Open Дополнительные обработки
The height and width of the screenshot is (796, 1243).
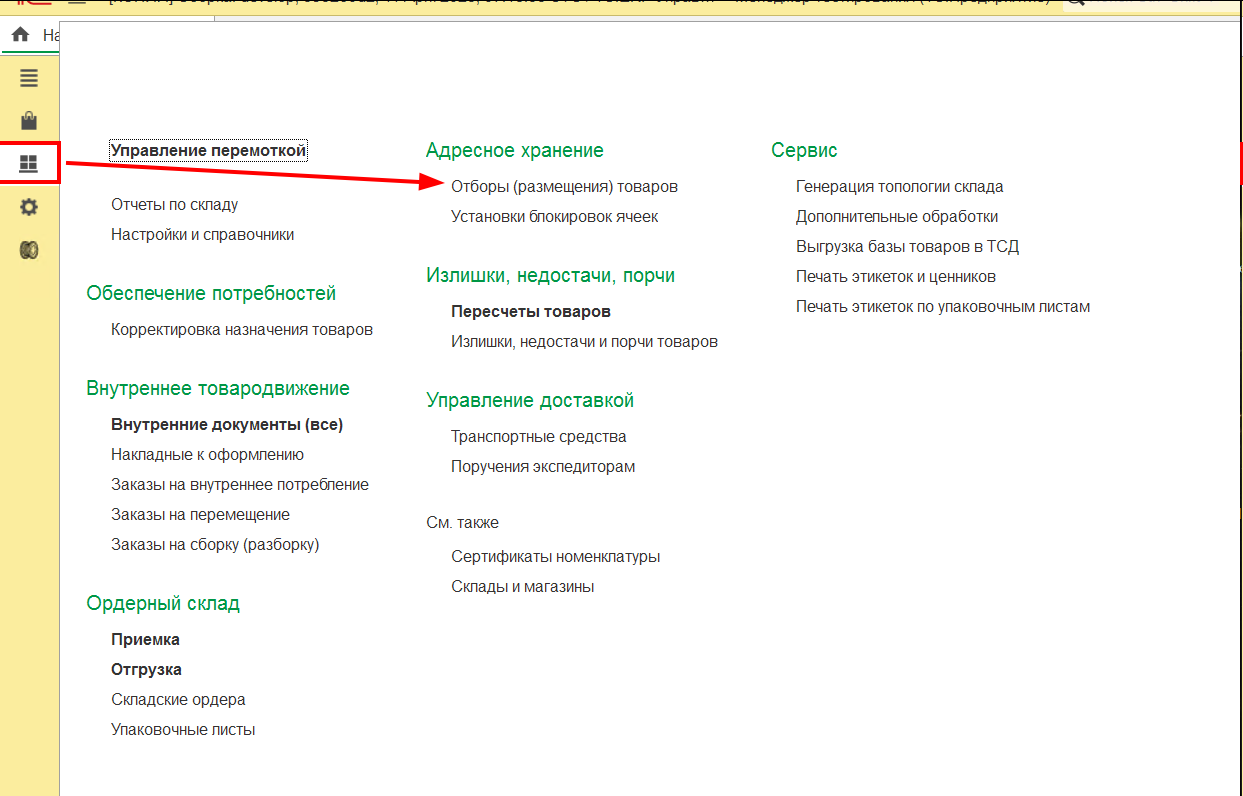coord(897,217)
